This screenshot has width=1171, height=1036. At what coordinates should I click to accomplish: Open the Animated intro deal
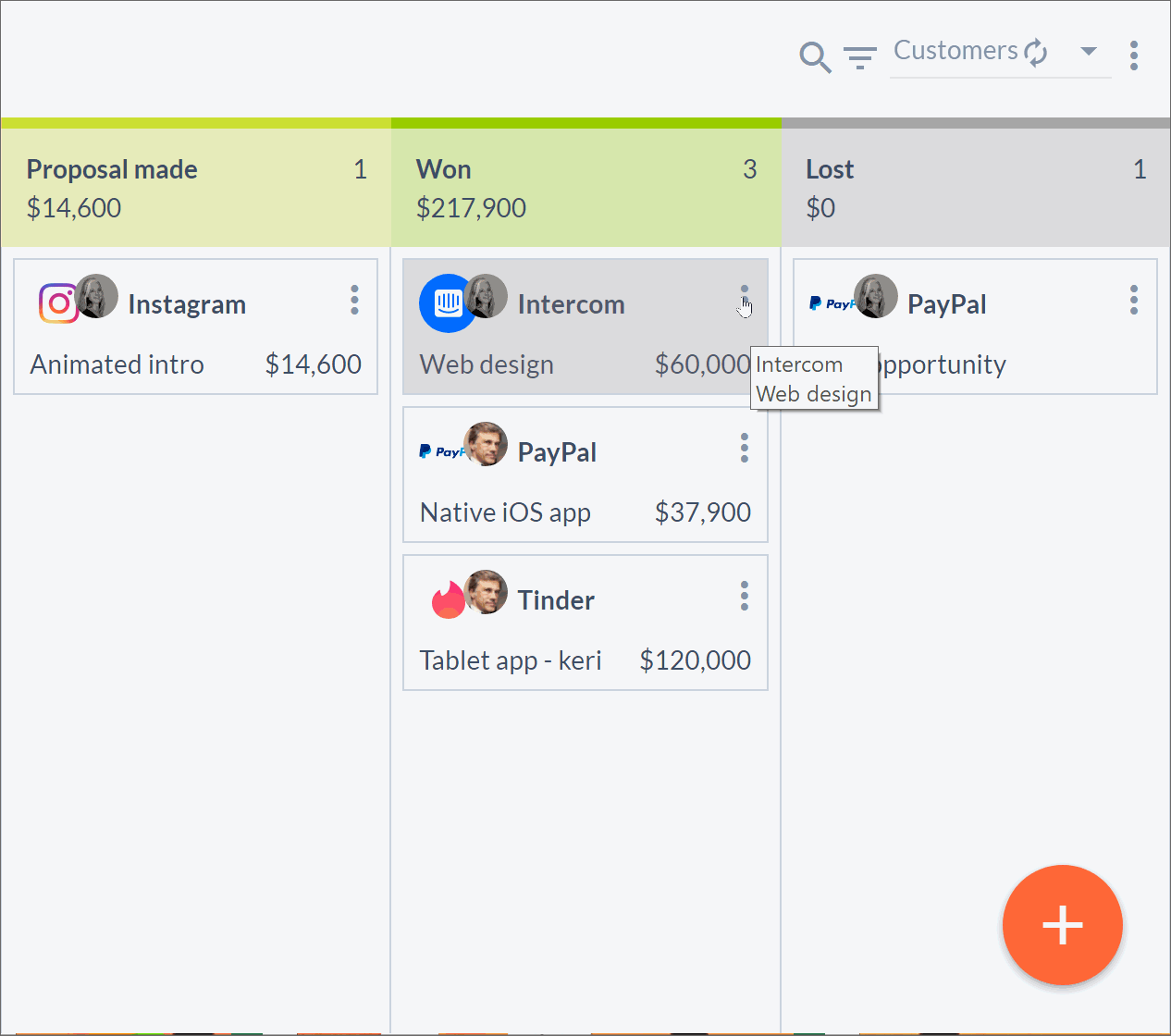click(x=117, y=364)
